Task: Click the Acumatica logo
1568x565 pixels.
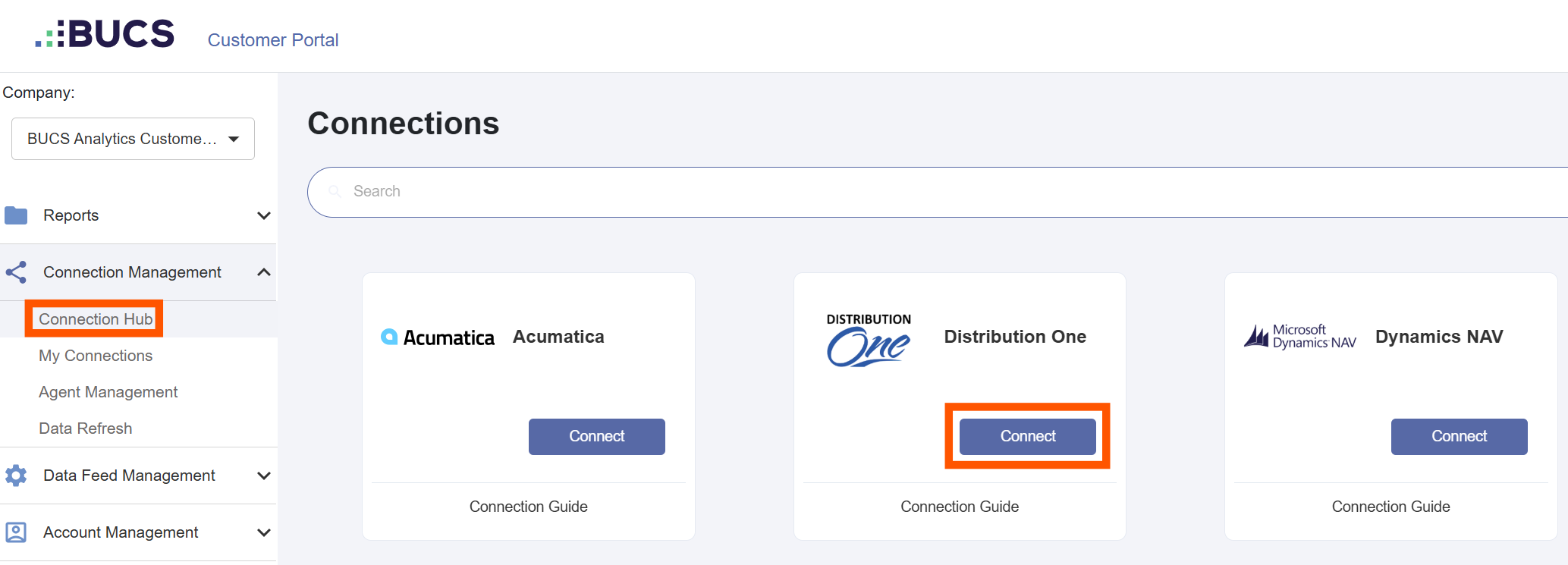Action: click(x=438, y=337)
